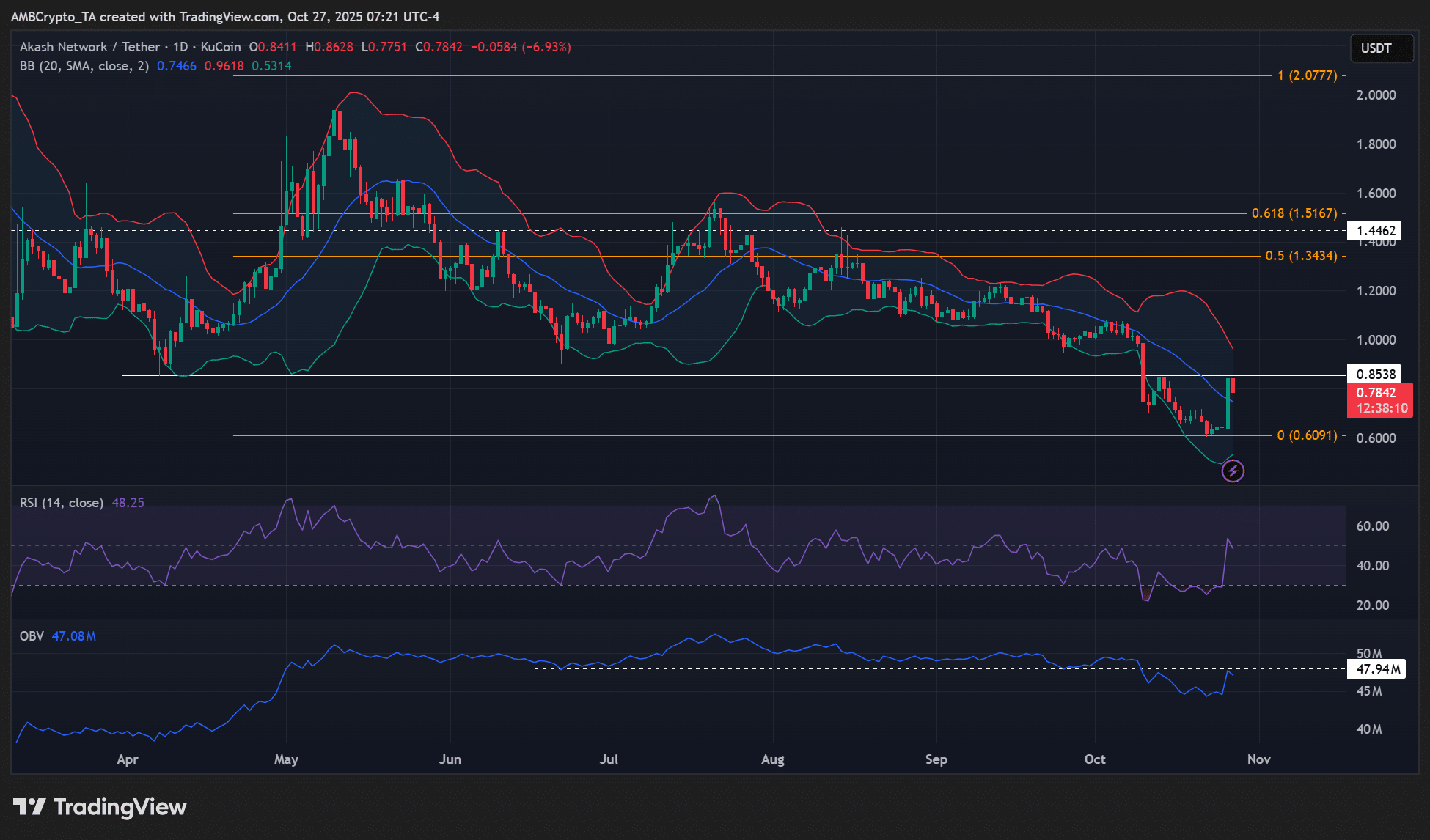Click the May marker on time axis
The height and width of the screenshot is (840, 1430).
pyautogui.click(x=286, y=759)
